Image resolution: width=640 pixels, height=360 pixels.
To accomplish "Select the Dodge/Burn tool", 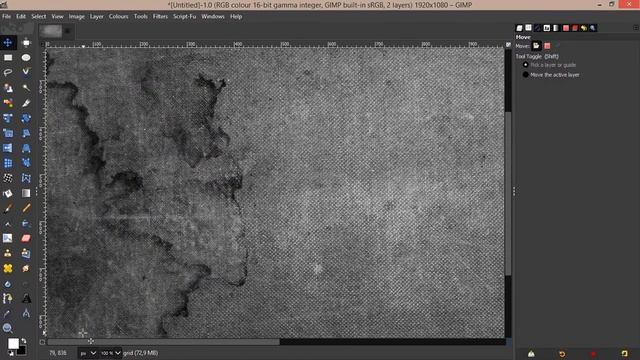I will (x=26, y=283).
